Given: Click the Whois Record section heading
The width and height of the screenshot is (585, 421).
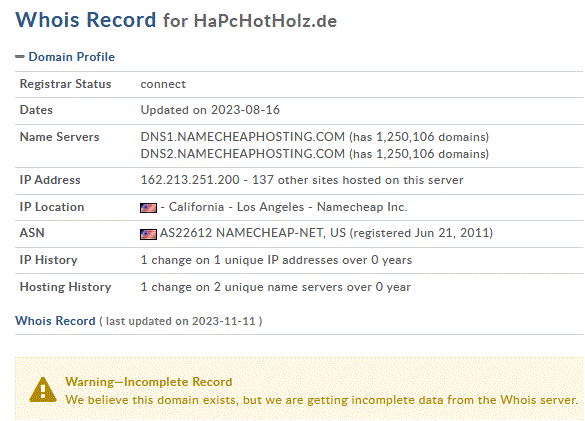Looking at the screenshot, I should (x=55, y=321).
